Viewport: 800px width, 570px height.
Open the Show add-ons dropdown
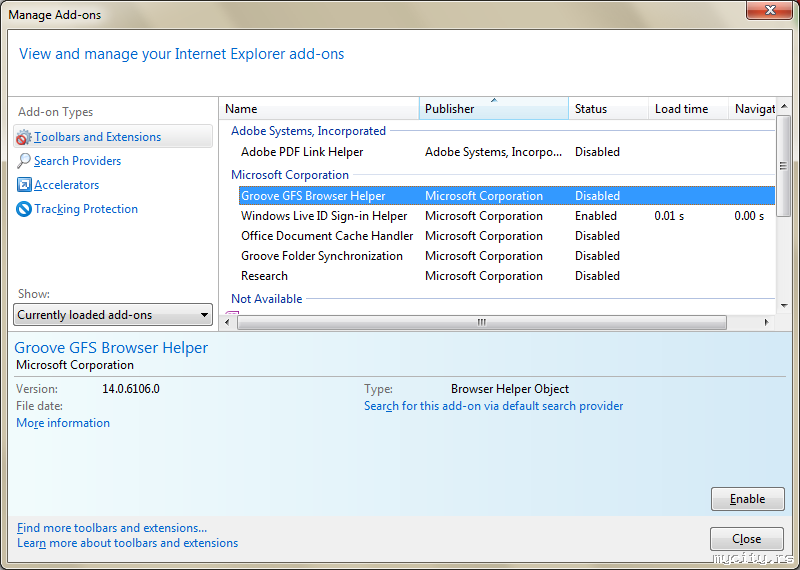click(114, 315)
